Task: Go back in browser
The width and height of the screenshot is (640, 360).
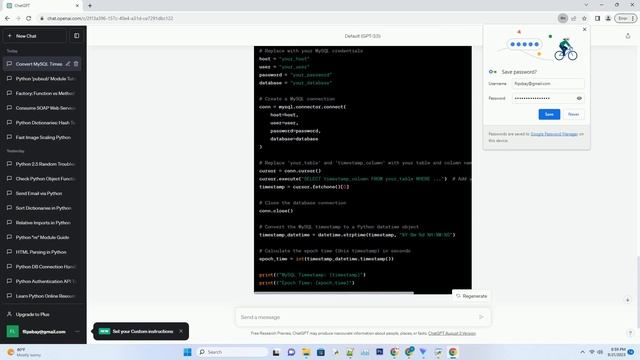Action: coord(7,18)
